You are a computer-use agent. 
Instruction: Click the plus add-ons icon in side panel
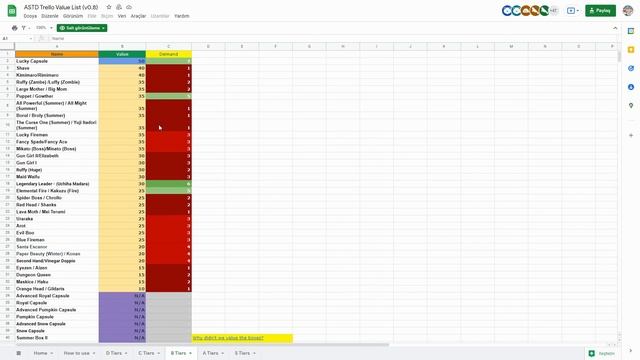pos(631,135)
